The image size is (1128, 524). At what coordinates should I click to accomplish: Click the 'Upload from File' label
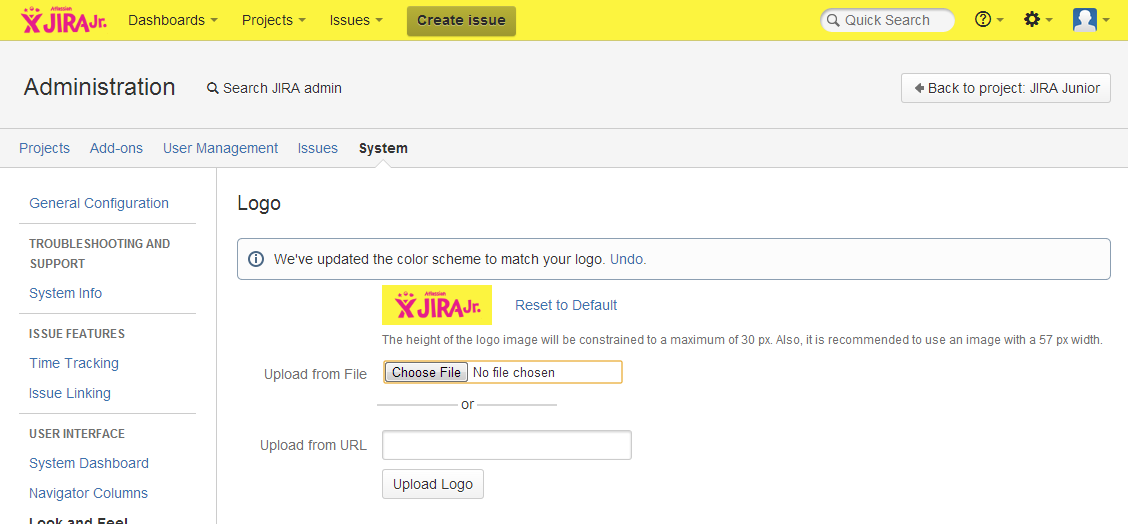coord(315,374)
